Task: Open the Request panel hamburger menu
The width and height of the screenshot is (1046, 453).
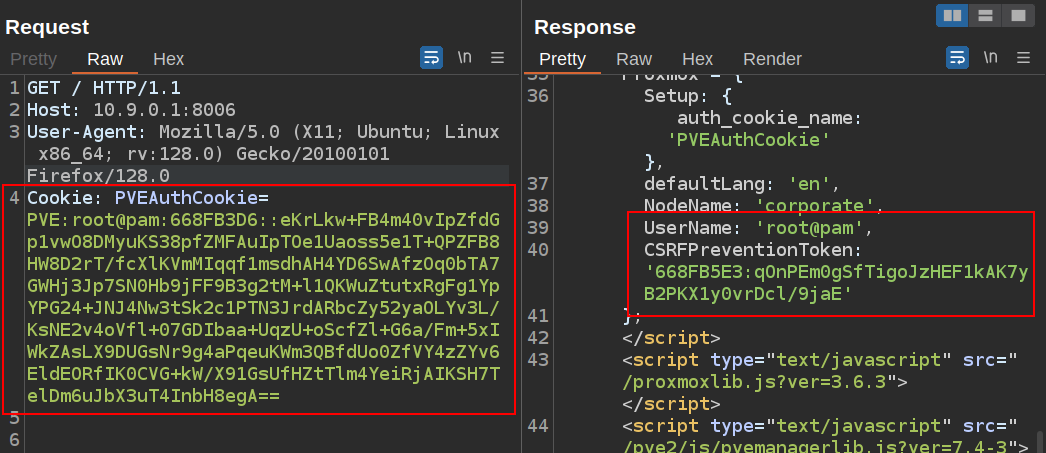Action: coord(497,58)
